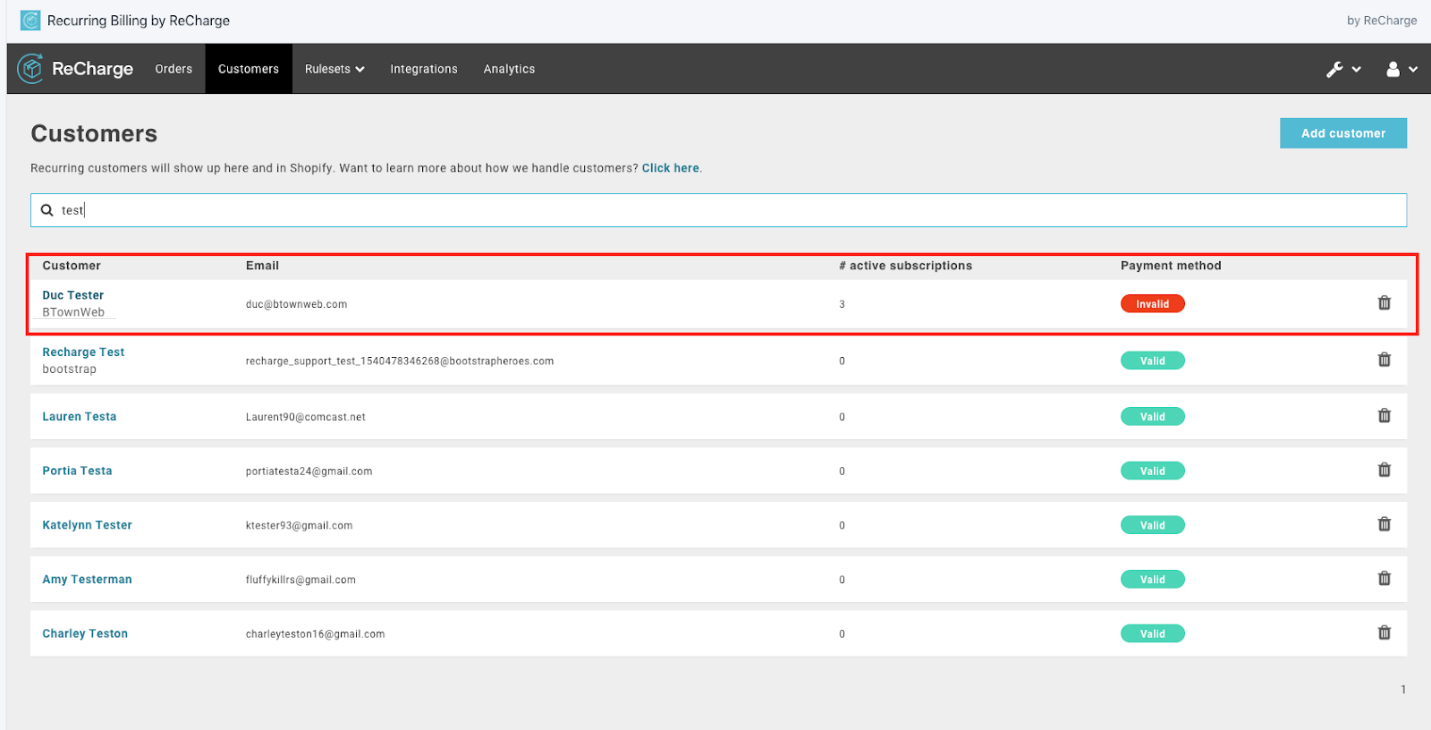
Task: Open the Katelynn Tester customer profile
Action: 87,524
